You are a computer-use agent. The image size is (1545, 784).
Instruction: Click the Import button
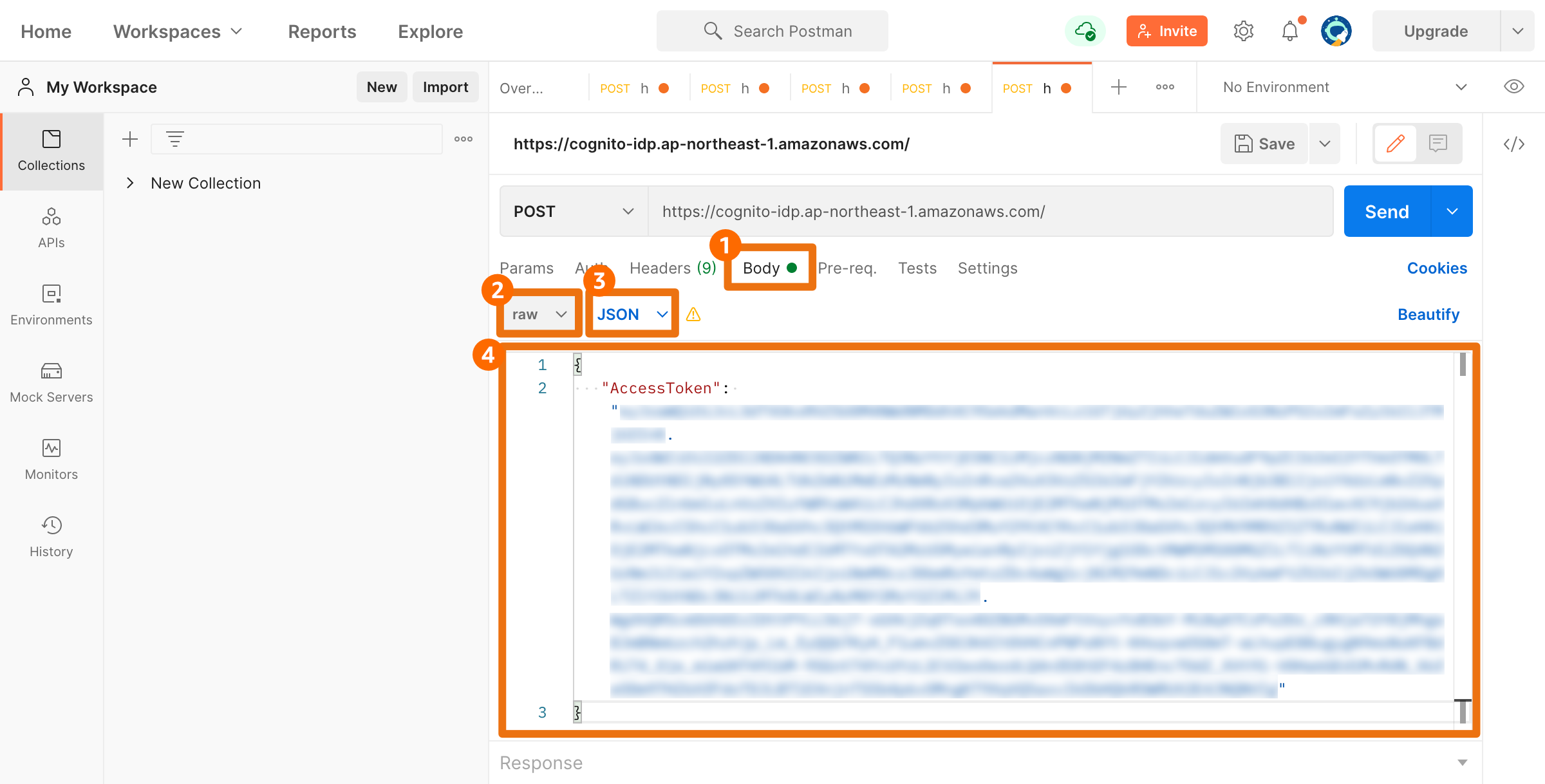tap(445, 87)
